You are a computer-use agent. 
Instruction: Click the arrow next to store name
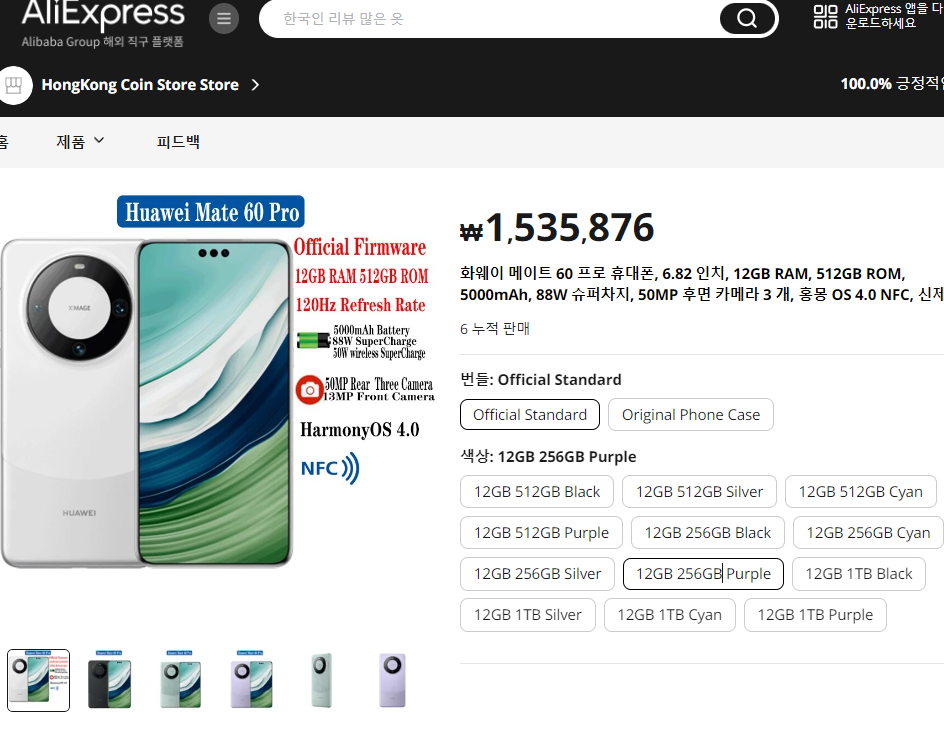coord(255,85)
